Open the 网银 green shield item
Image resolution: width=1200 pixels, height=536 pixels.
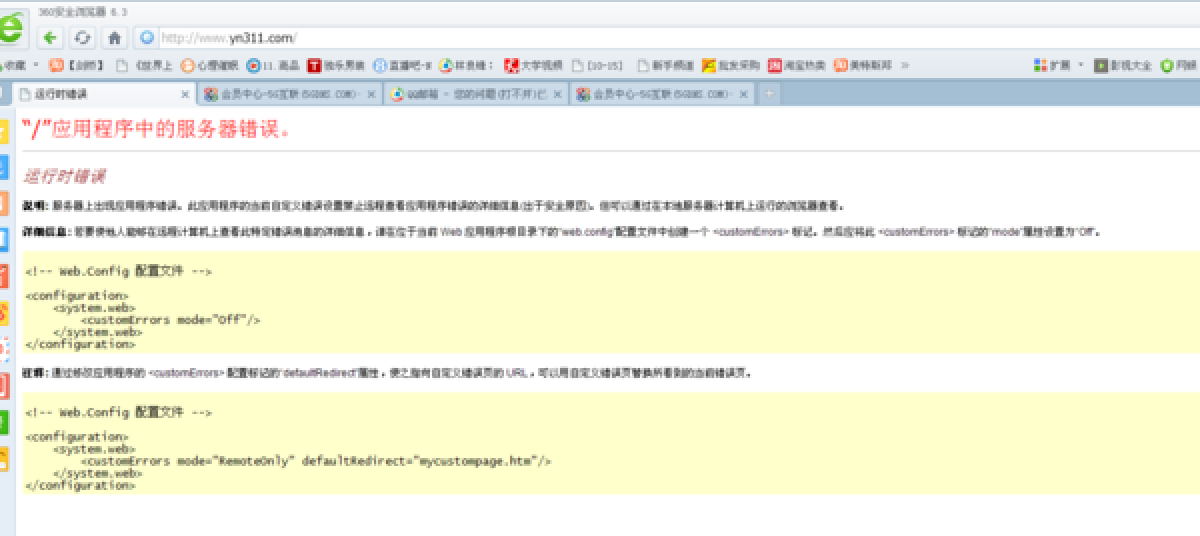tap(1179, 65)
